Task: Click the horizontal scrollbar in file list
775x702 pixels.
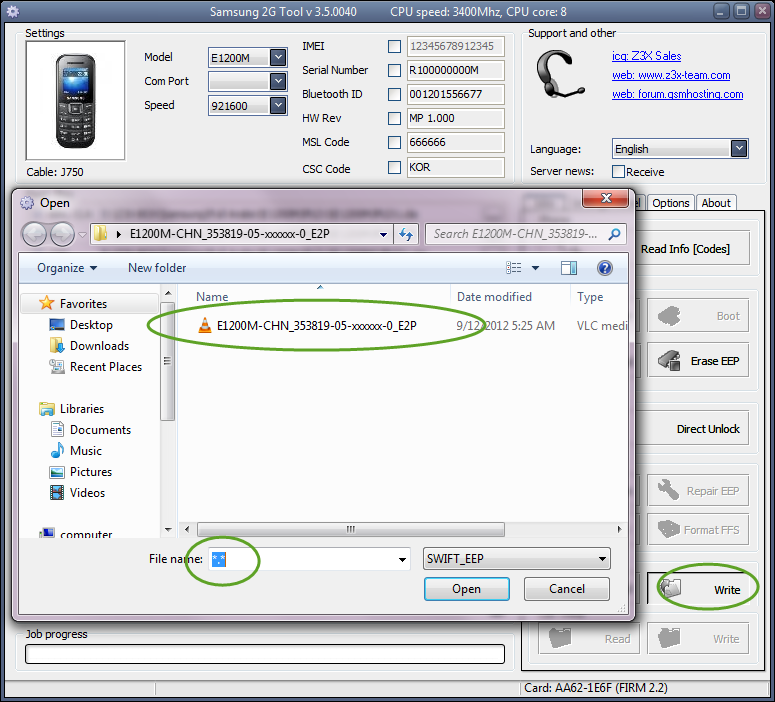Action: point(350,529)
